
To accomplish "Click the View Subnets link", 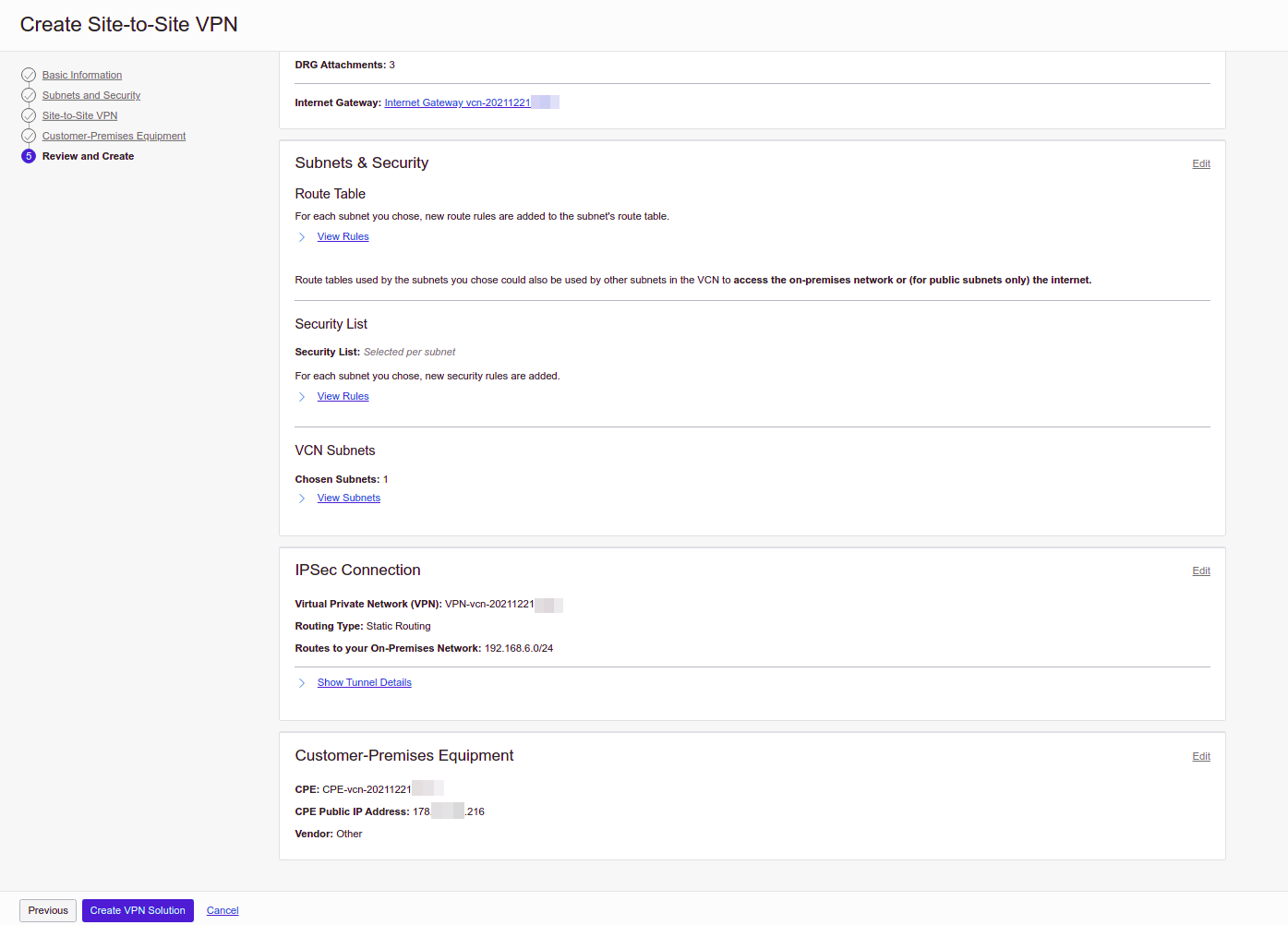I will pyautogui.click(x=349, y=498).
